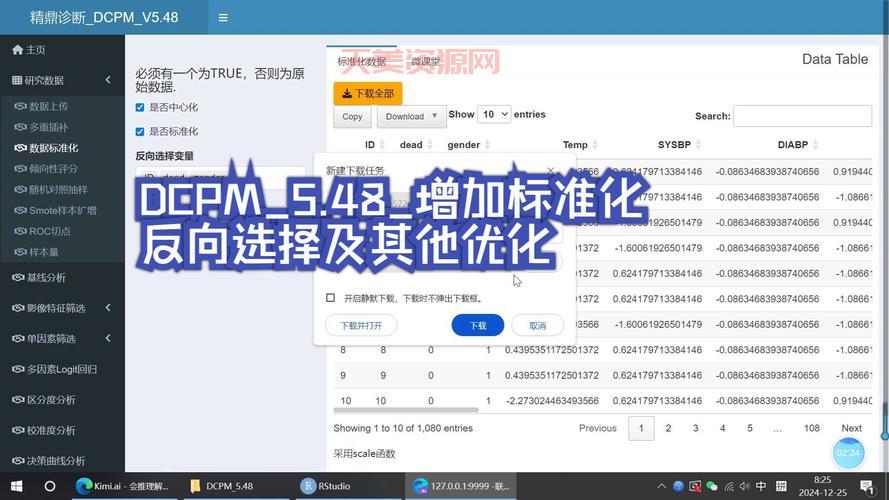Switch to 127.0.0.1:9999 browser taskbar window
889x500 pixels.
point(461,486)
